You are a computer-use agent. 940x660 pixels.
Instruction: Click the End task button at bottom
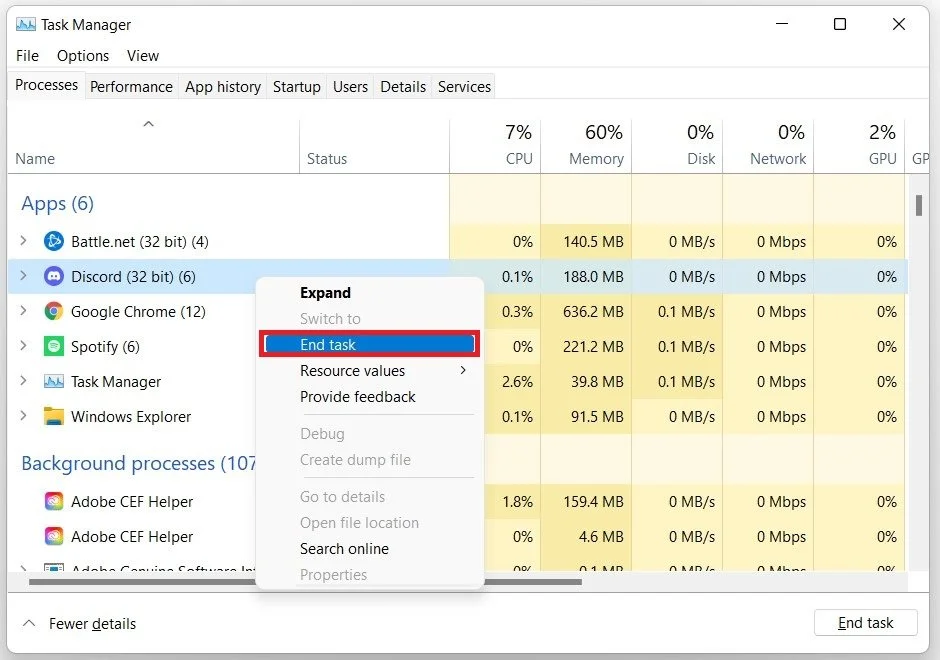click(866, 623)
